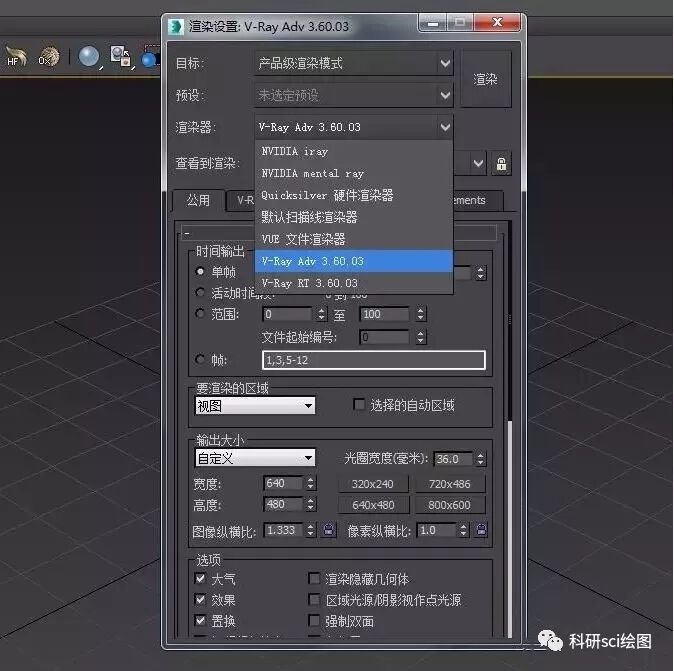Set output preset 320x240
674x671 pixels.
[x=373, y=484]
